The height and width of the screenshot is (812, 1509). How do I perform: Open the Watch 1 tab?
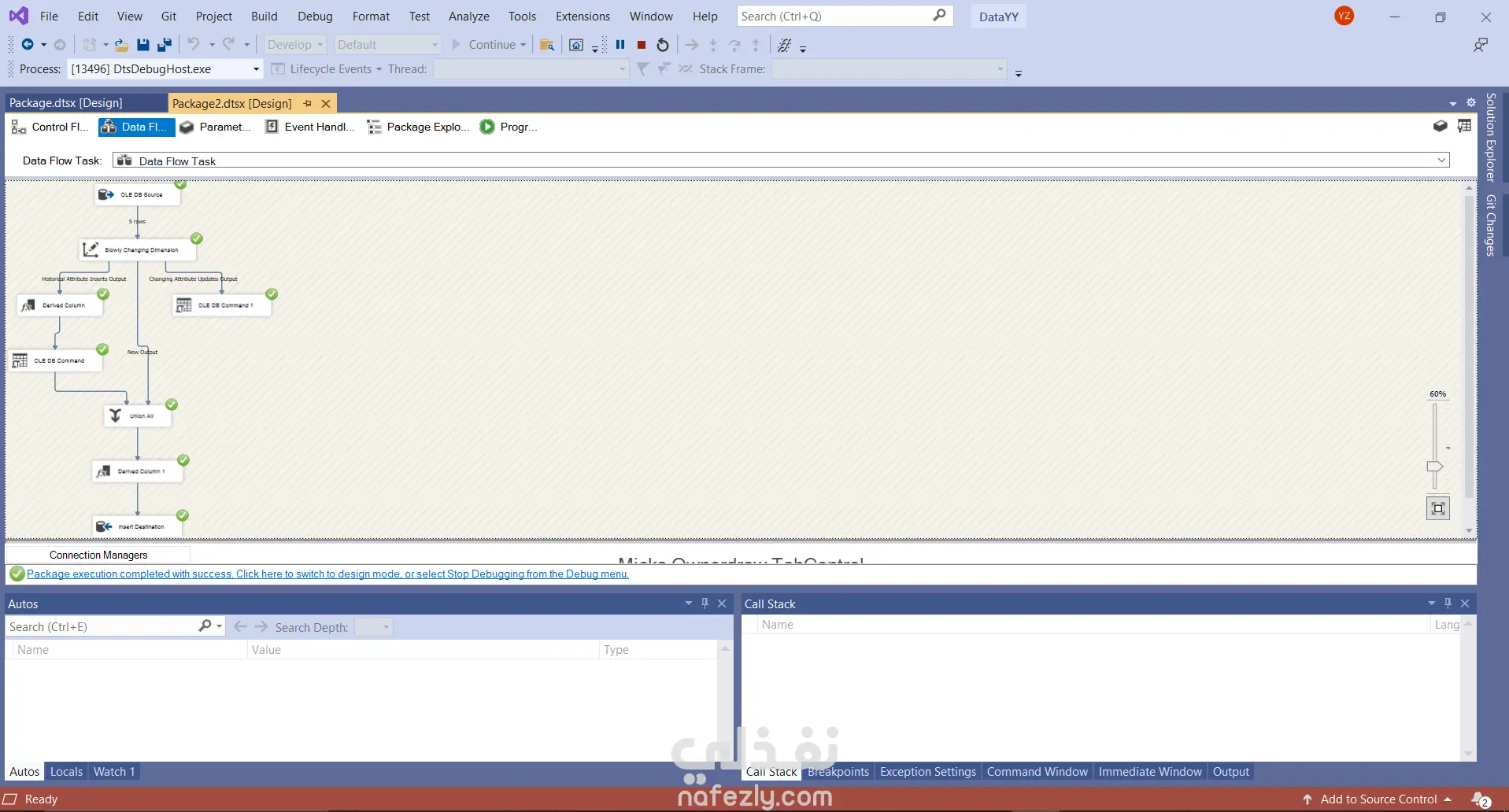coord(114,772)
